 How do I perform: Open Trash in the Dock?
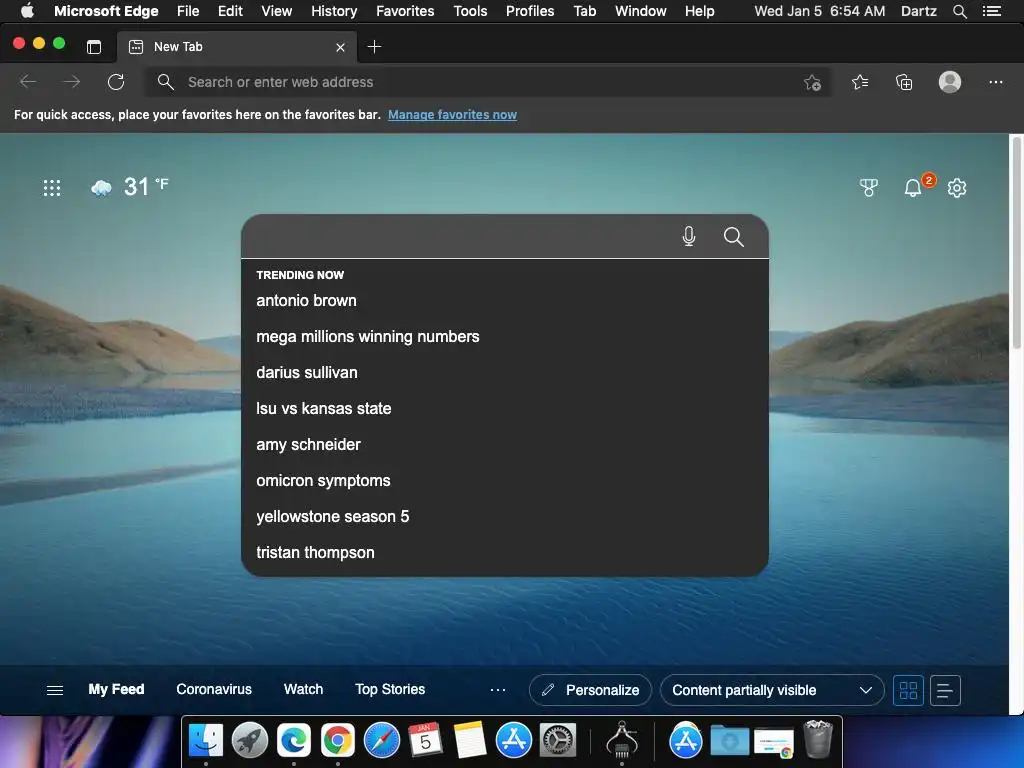[818, 739]
